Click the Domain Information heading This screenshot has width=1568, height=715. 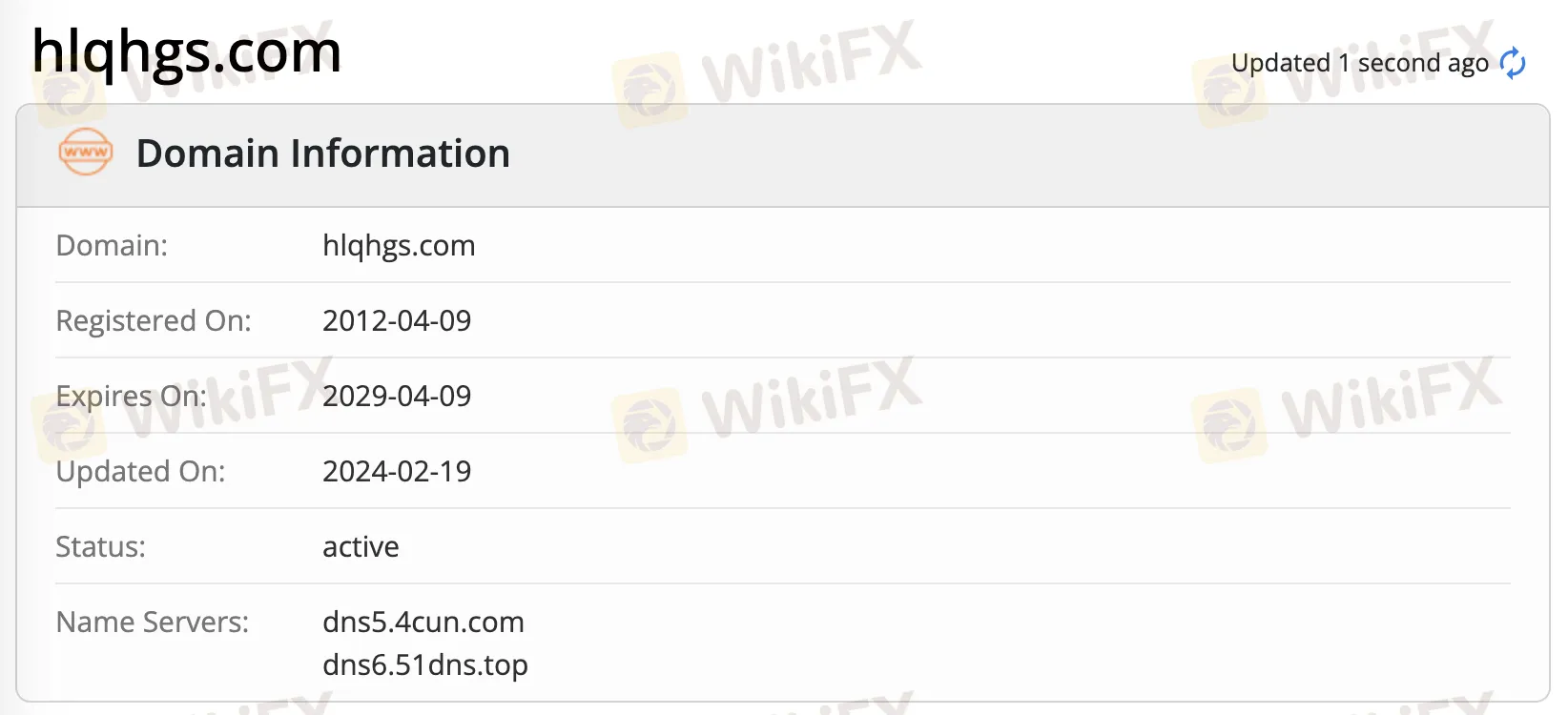[x=323, y=153]
